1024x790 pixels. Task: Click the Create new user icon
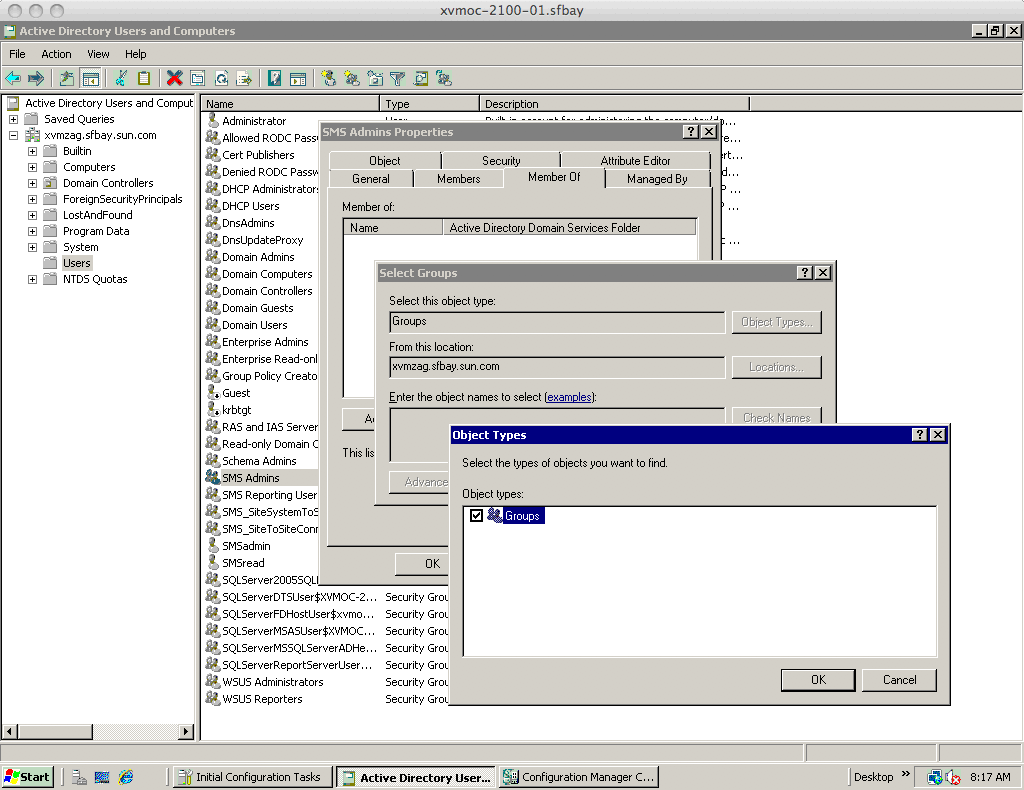click(328, 78)
